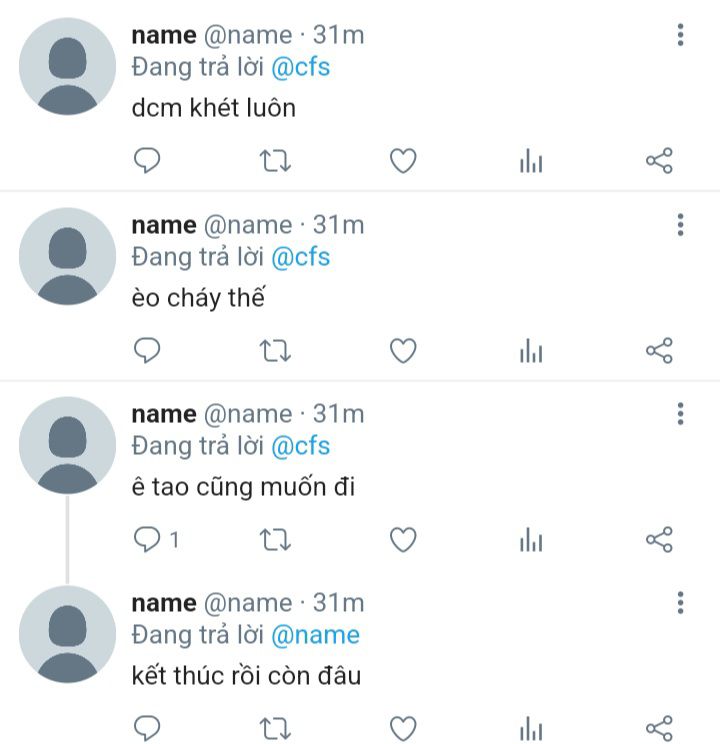View analytics for "dcm khét luôn" tweet
Image resolution: width=720 pixels, height=744 pixels.
pyautogui.click(x=531, y=160)
